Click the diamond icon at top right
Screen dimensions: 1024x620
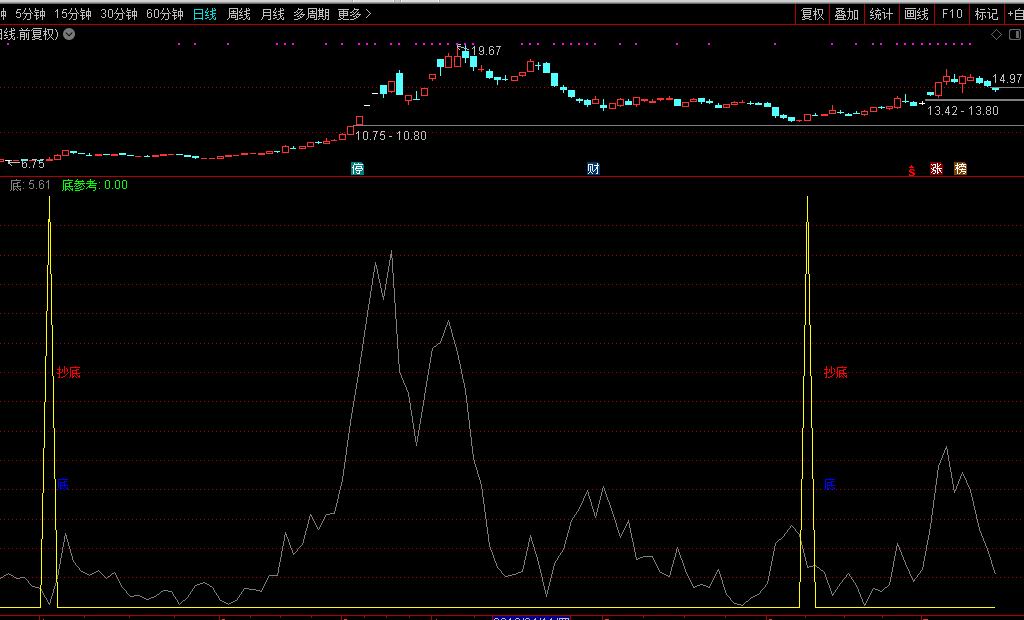pos(996,34)
